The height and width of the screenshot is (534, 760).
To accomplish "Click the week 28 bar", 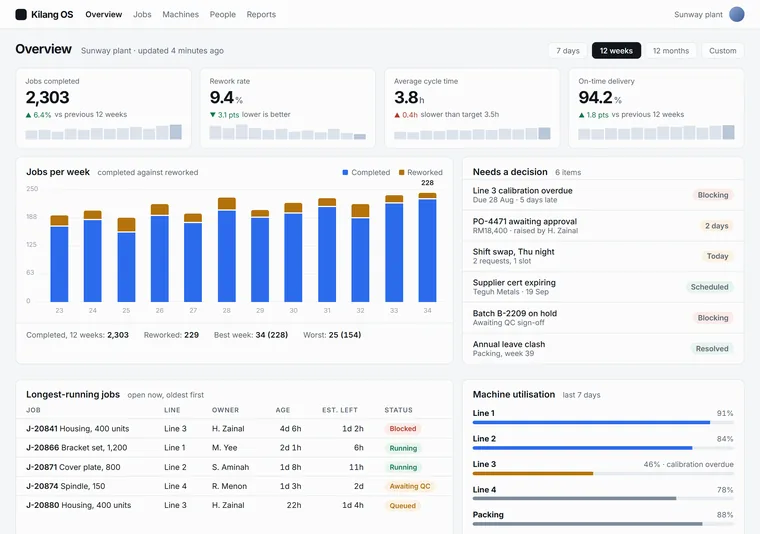I will (226, 250).
